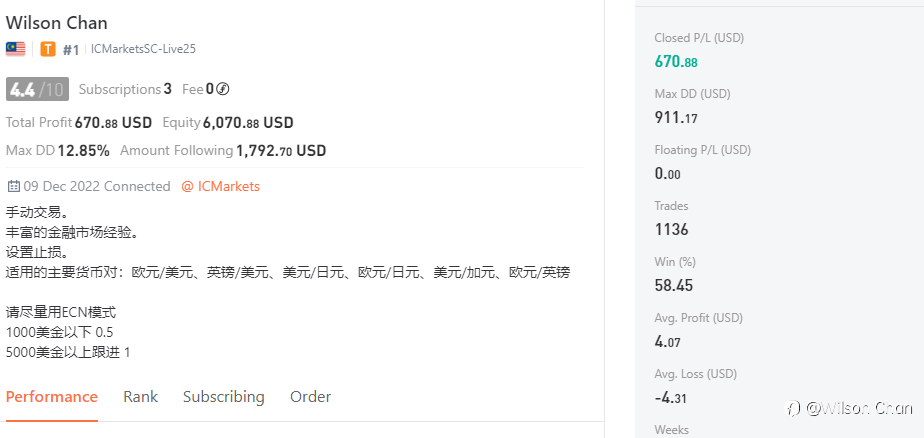The height and width of the screenshot is (438, 924).
Task: Open the Order tab
Action: 311,397
